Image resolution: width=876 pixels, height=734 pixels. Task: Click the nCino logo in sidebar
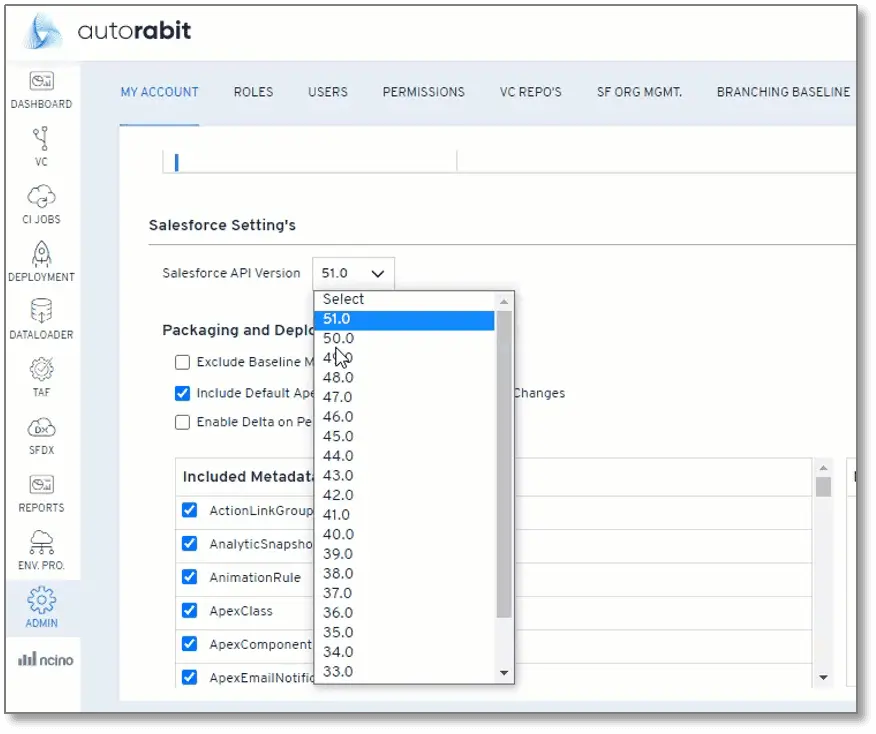pyautogui.click(x=45, y=660)
